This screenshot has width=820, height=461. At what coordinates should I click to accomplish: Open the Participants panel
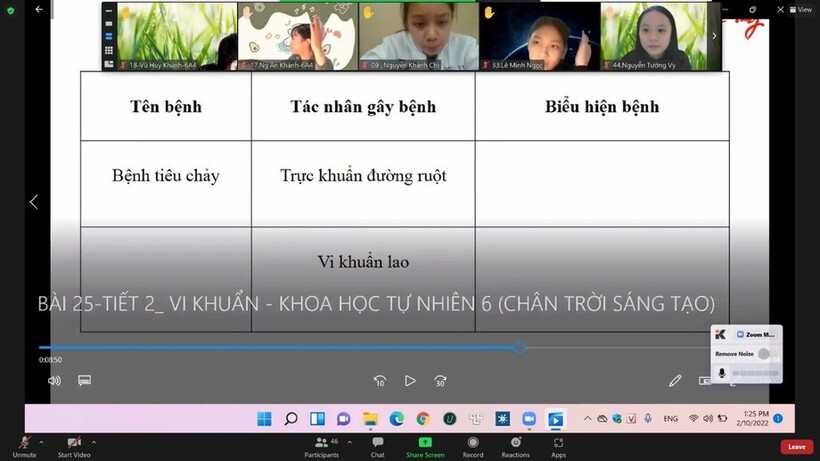[321, 443]
